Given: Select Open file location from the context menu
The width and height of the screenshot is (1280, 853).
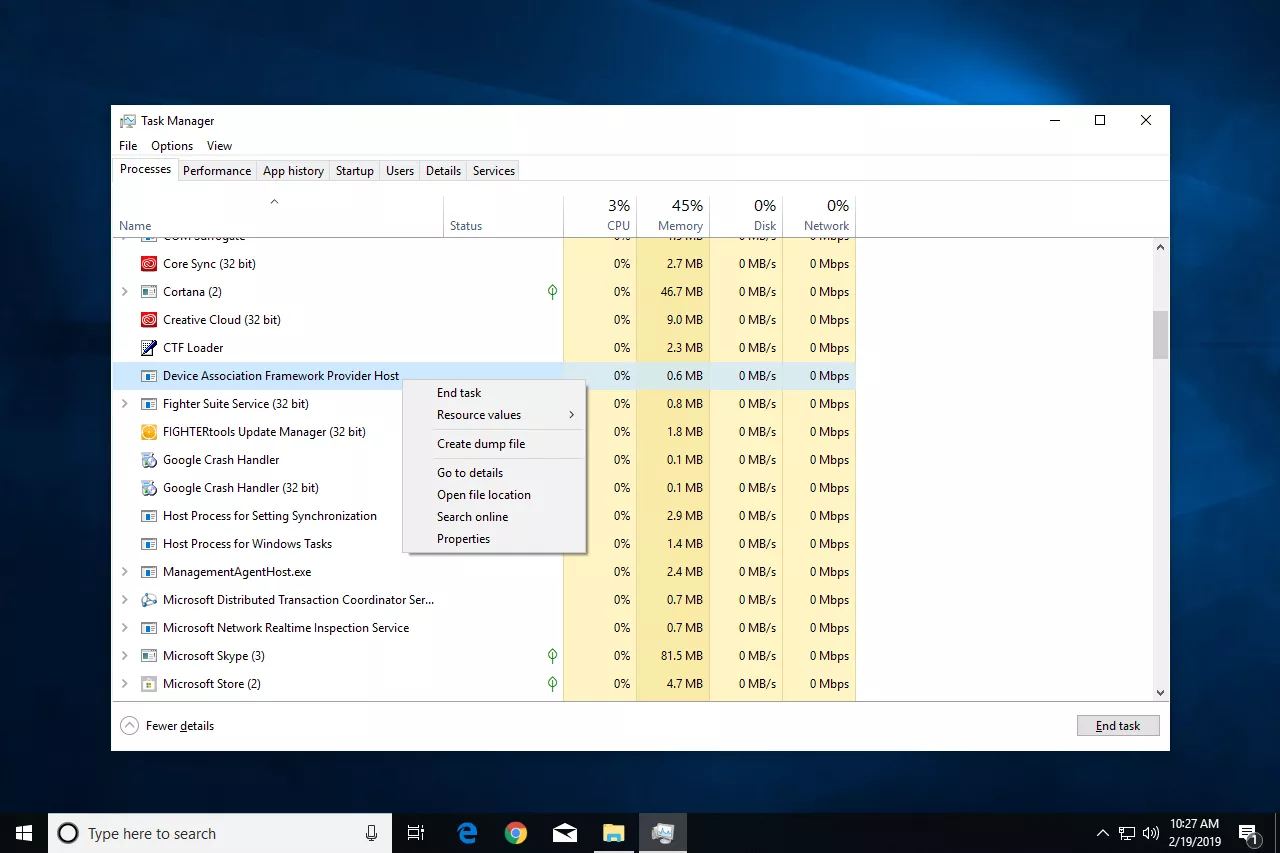Looking at the screenshot, I should point(494,495).
